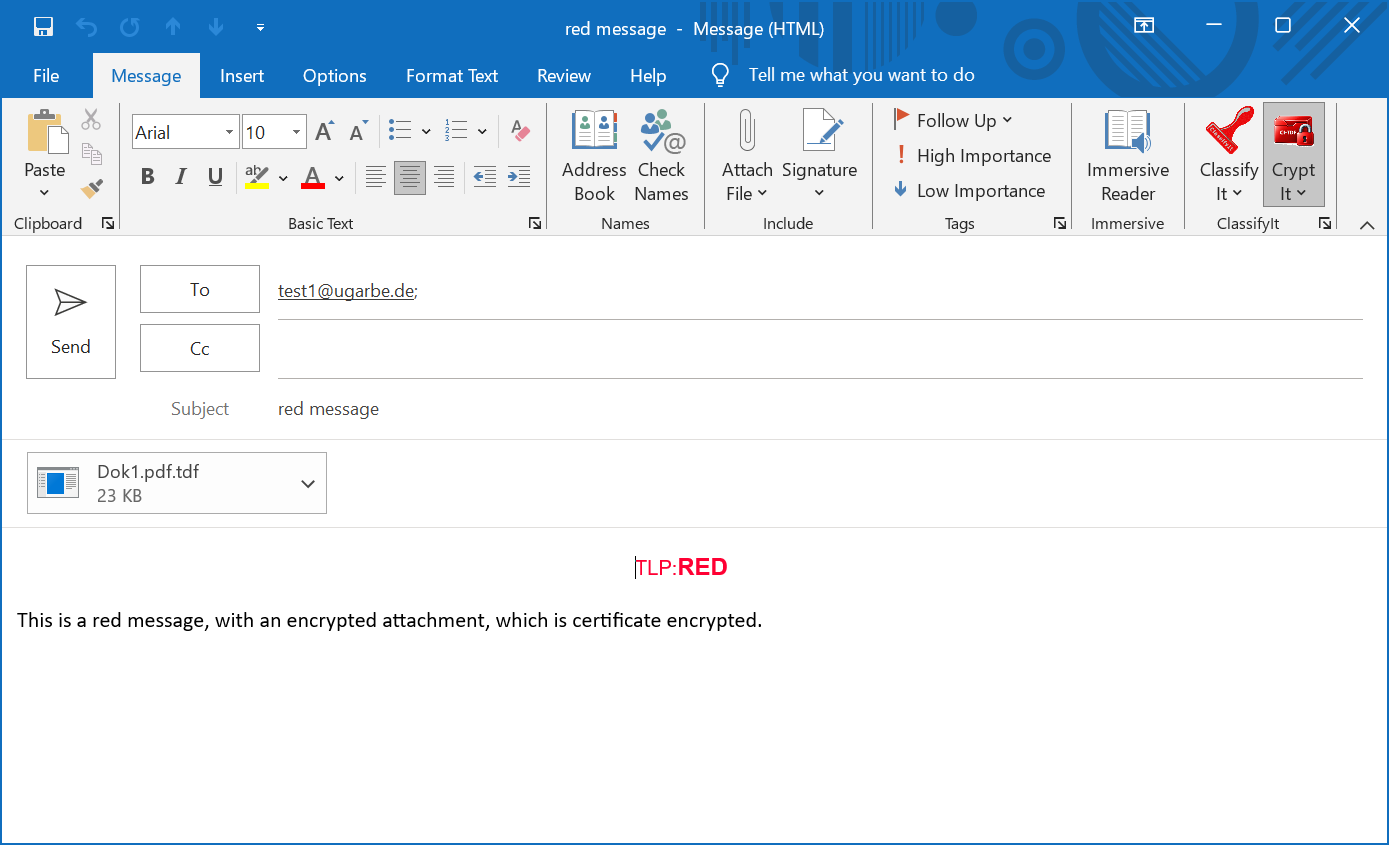Toggle Italic formatting
This screenshot has height=845, width=1389.
click(181, 177)
